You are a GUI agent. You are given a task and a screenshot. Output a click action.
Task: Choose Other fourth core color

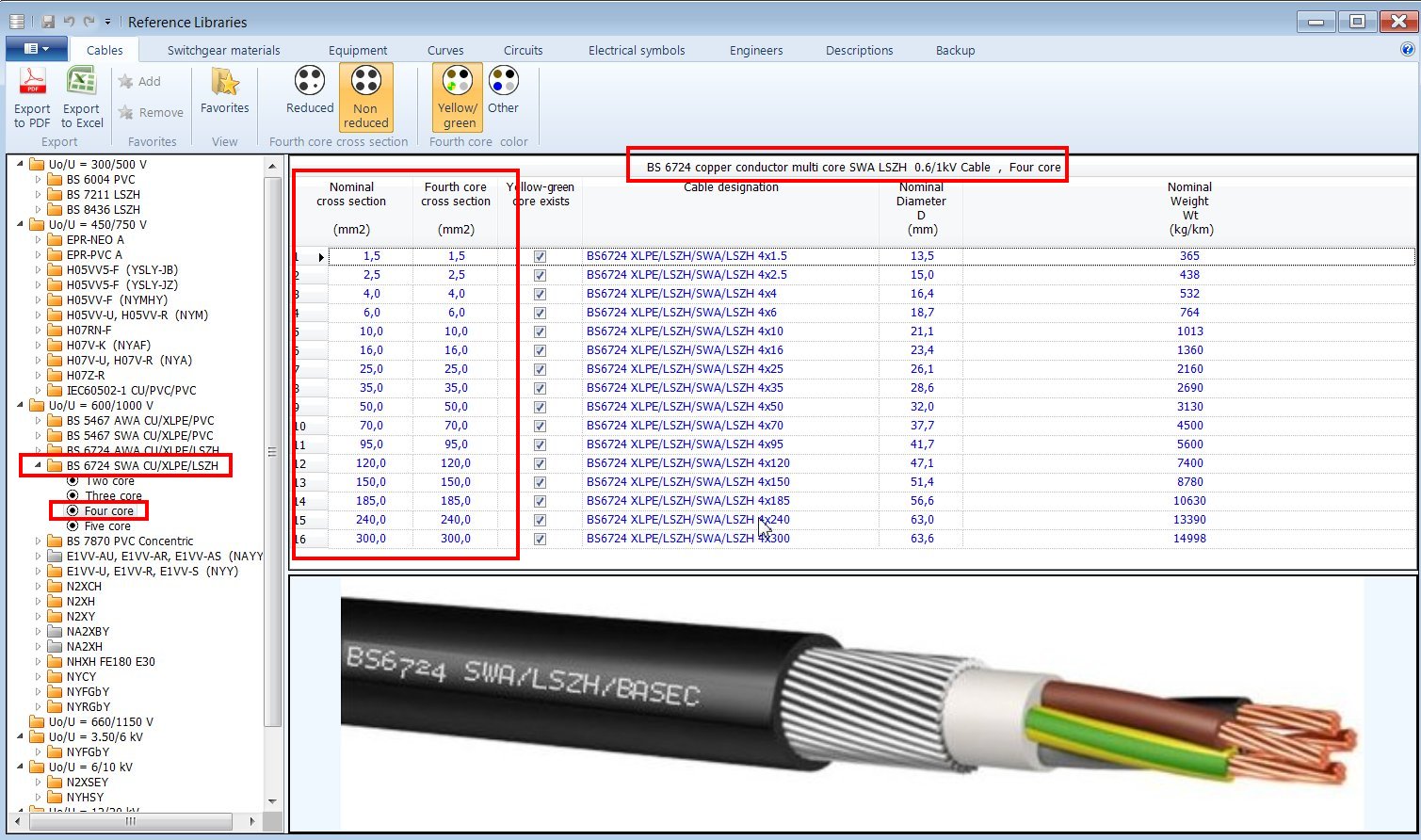tap(503, 94)
